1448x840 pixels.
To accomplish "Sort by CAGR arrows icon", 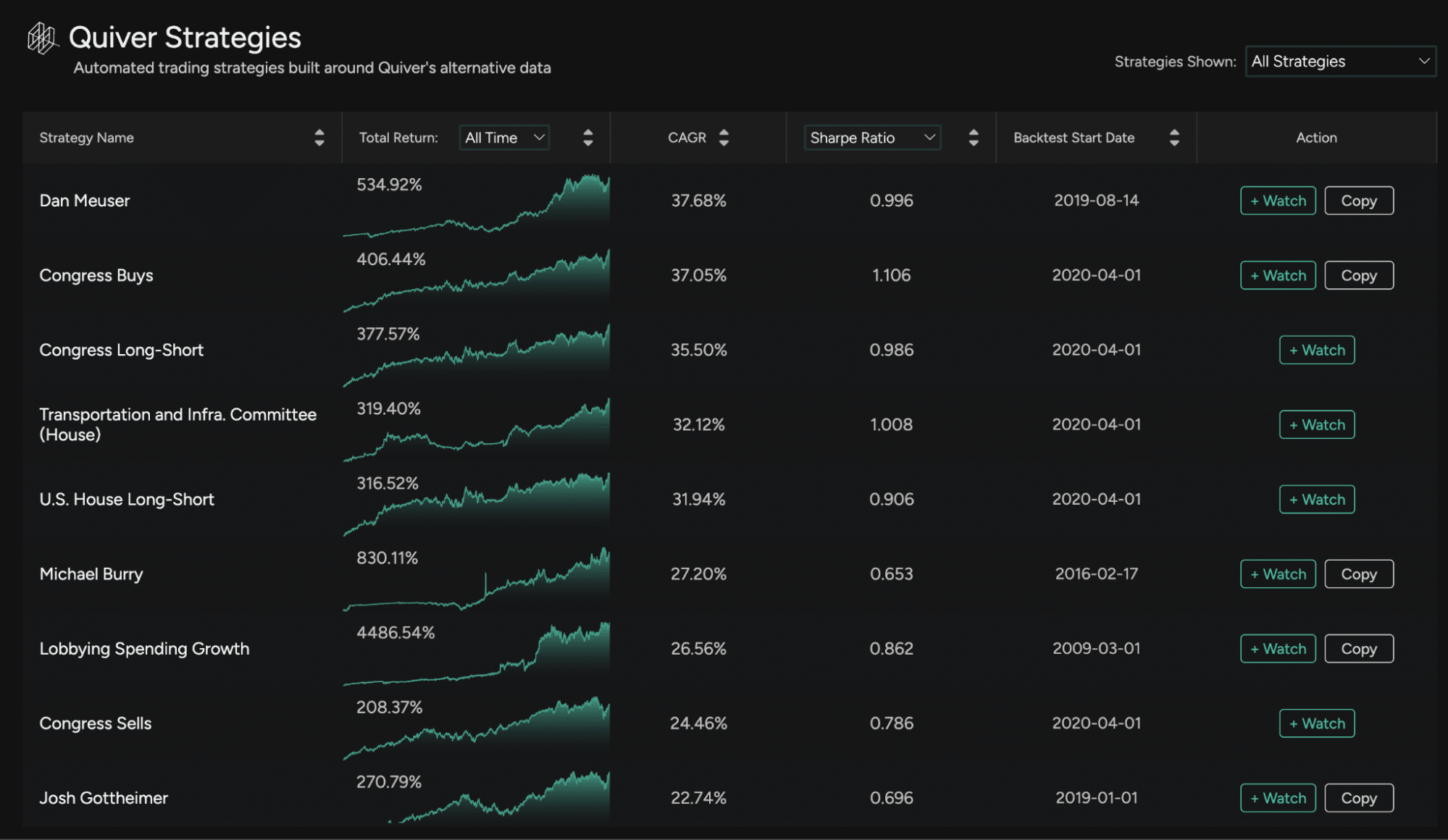I will point(723,138).
